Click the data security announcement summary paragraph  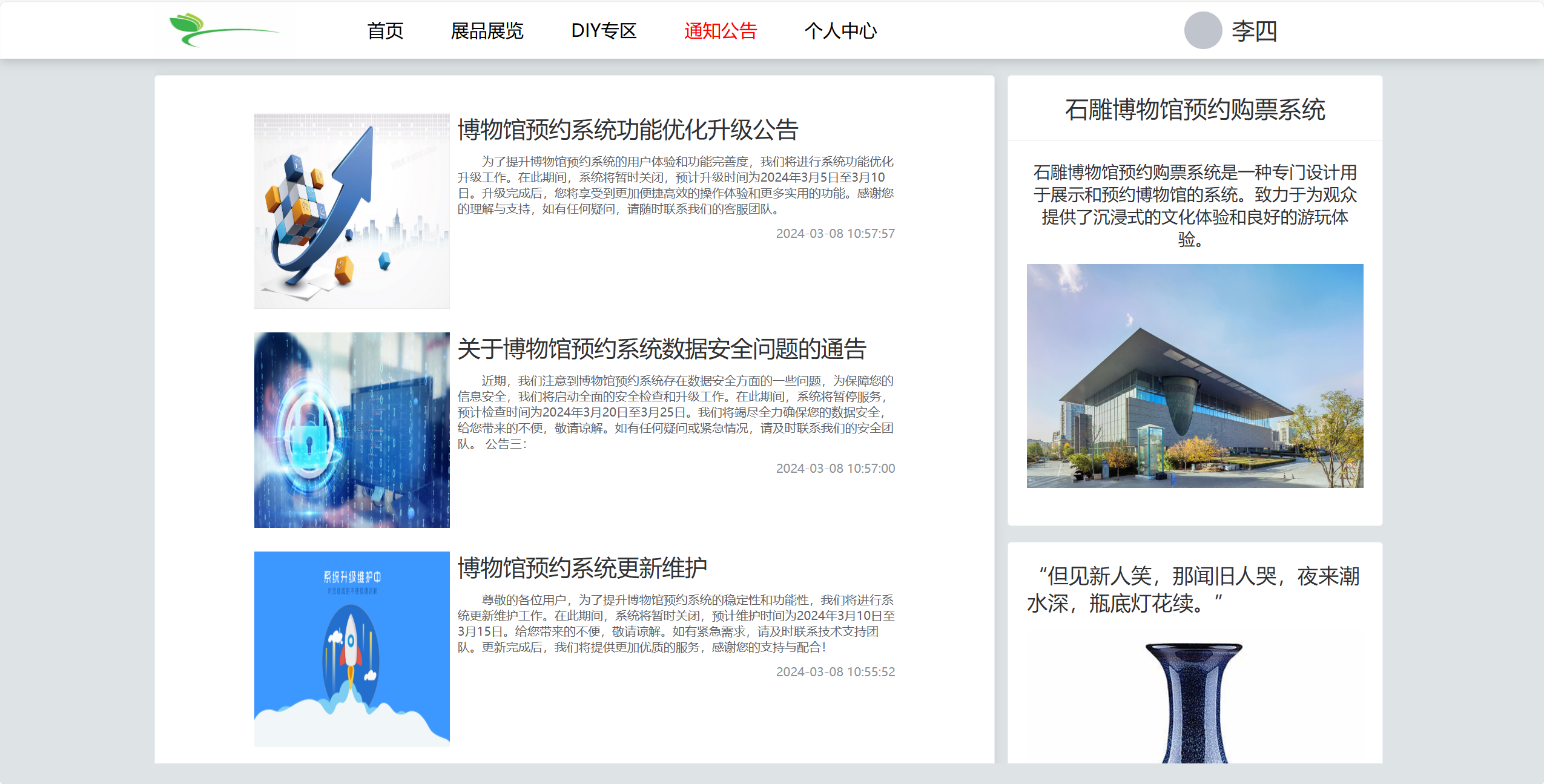675,412
